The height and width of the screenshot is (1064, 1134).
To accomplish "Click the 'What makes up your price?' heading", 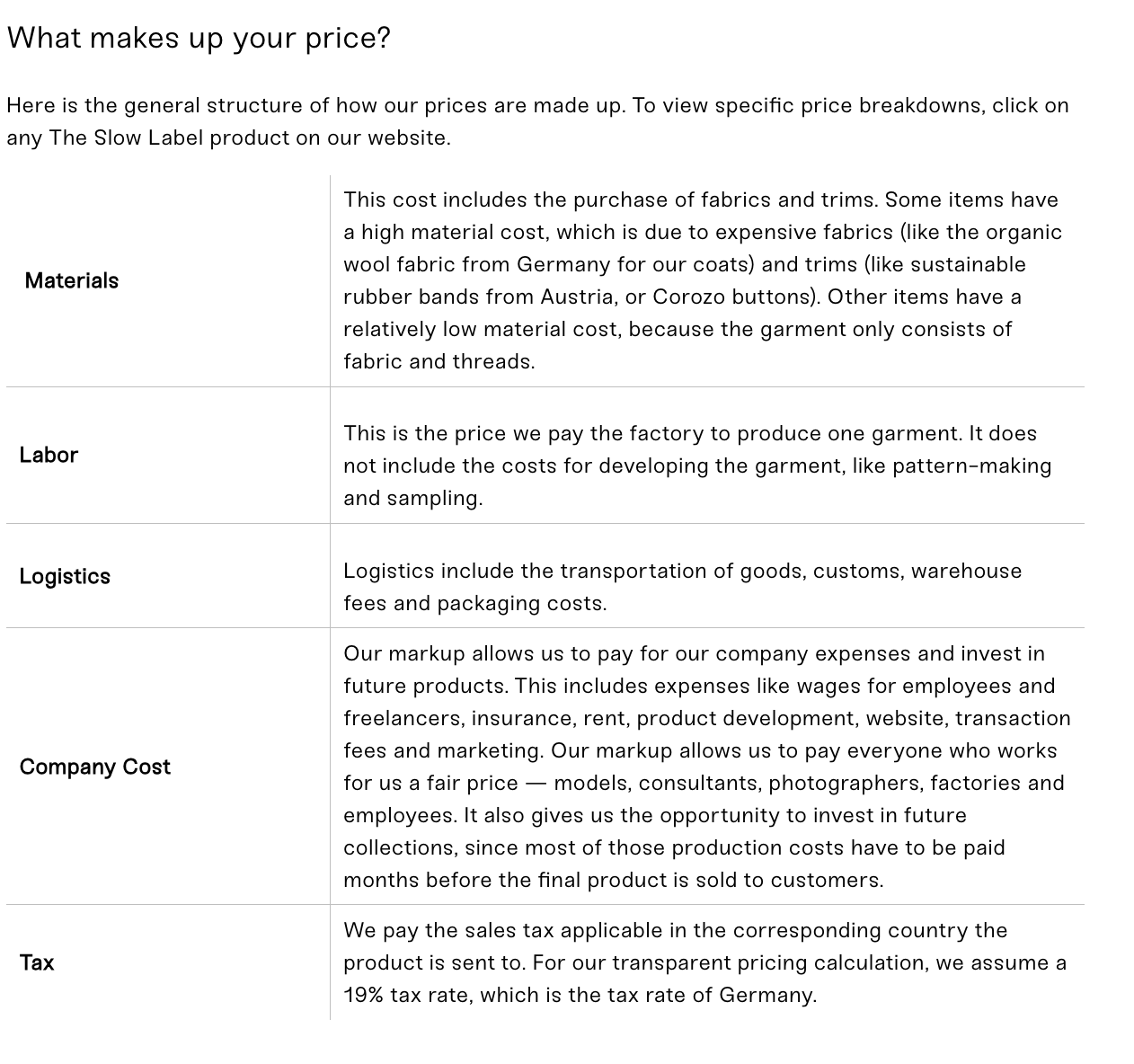I will tap(199, 38).
